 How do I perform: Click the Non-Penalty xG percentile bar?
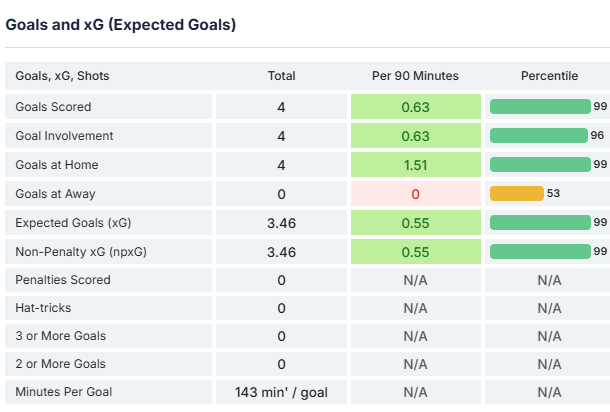(540, 252)
